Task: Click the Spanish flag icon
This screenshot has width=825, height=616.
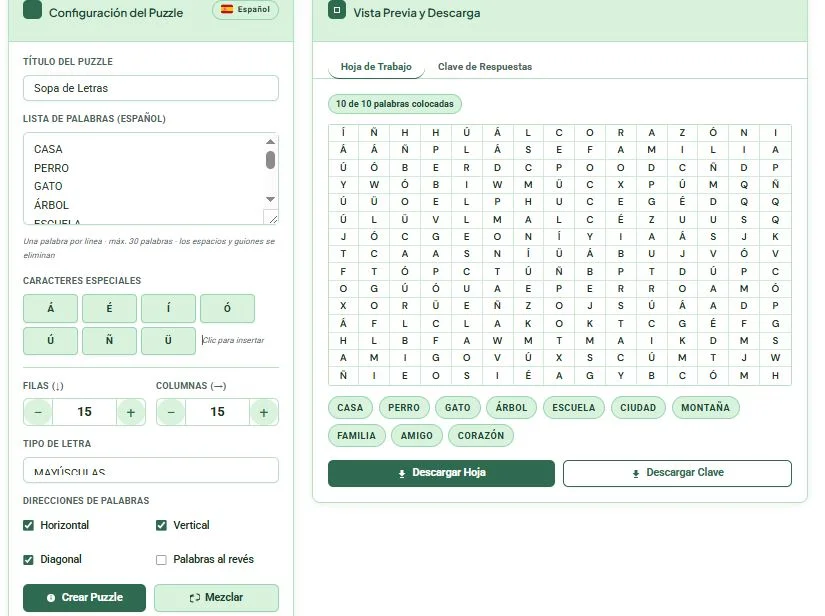Action: (227, 9)
